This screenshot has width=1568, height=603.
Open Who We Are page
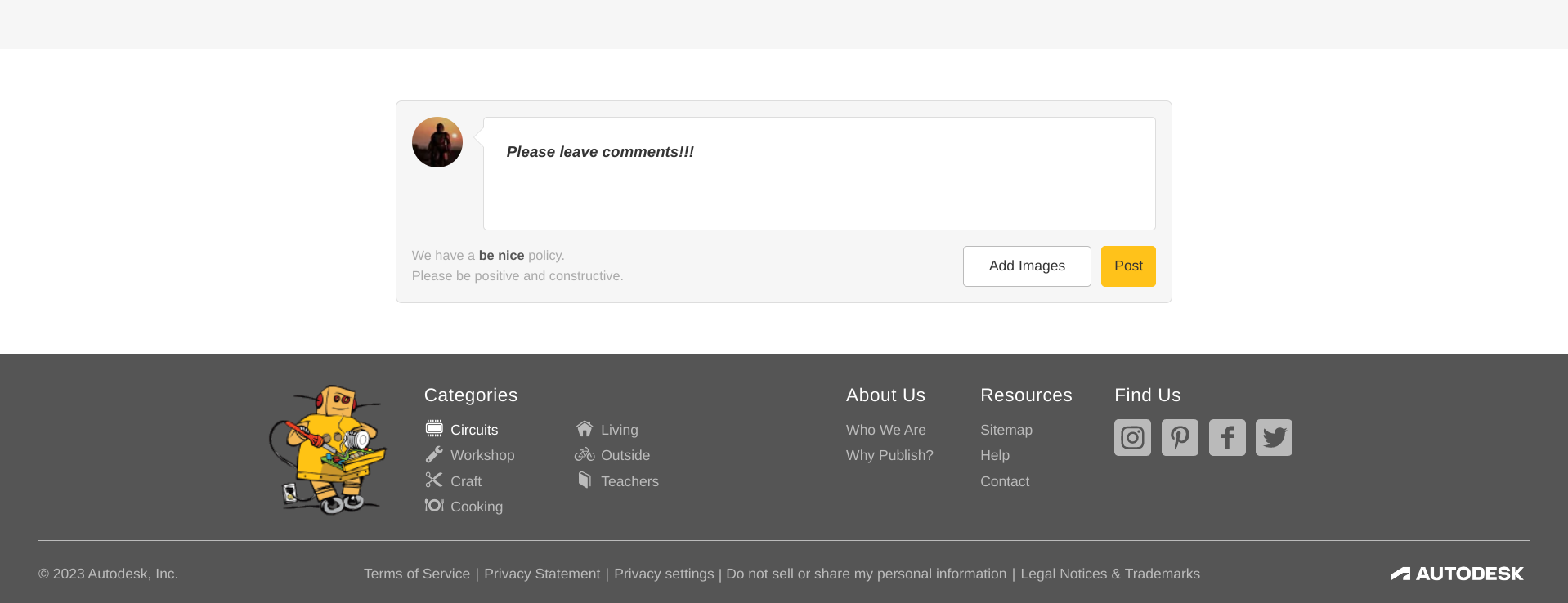[886, 430]
